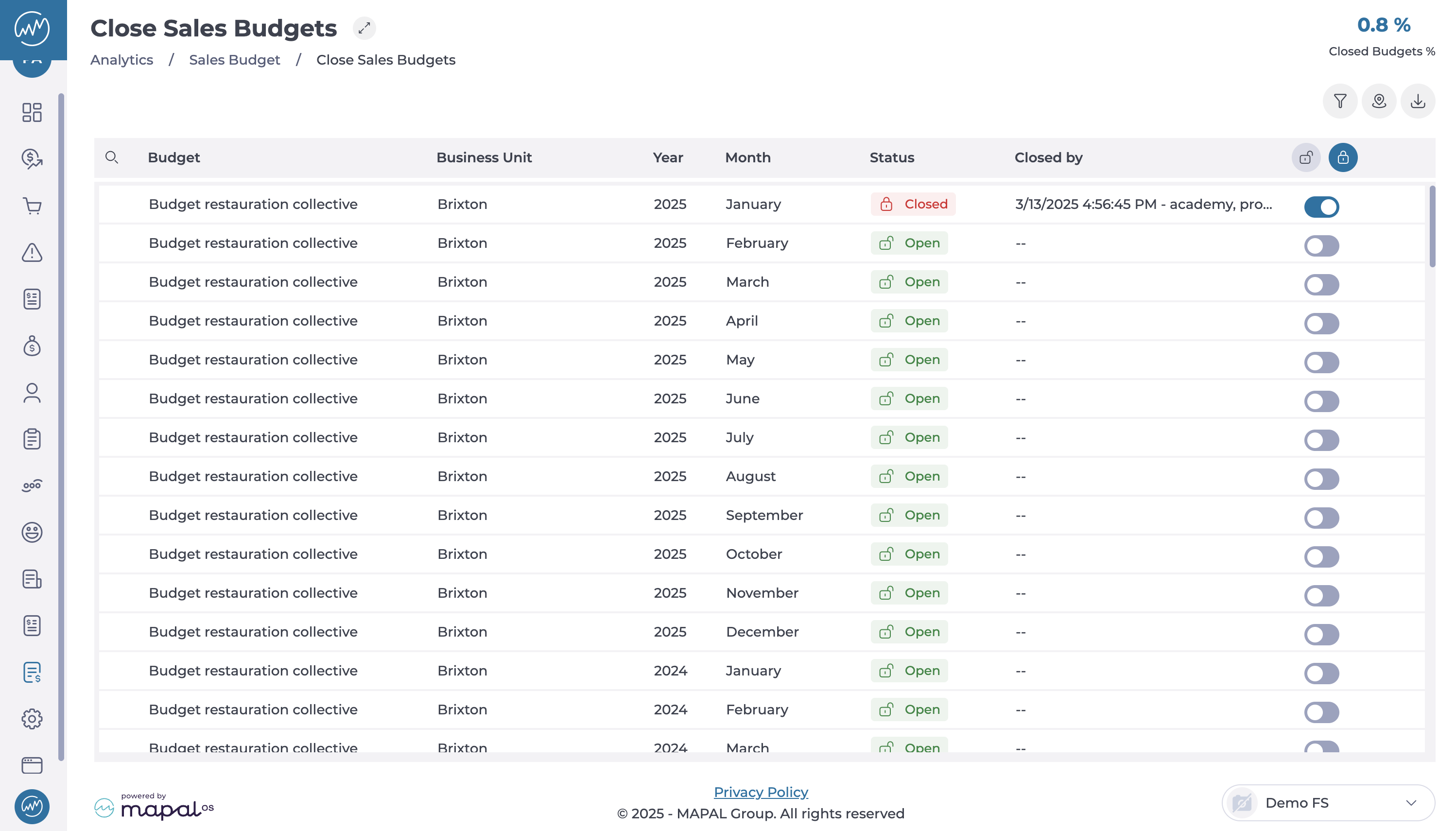Screen dimensions: 1456x831
Task: Click the Year column header
Action: (x=668, y=157)
